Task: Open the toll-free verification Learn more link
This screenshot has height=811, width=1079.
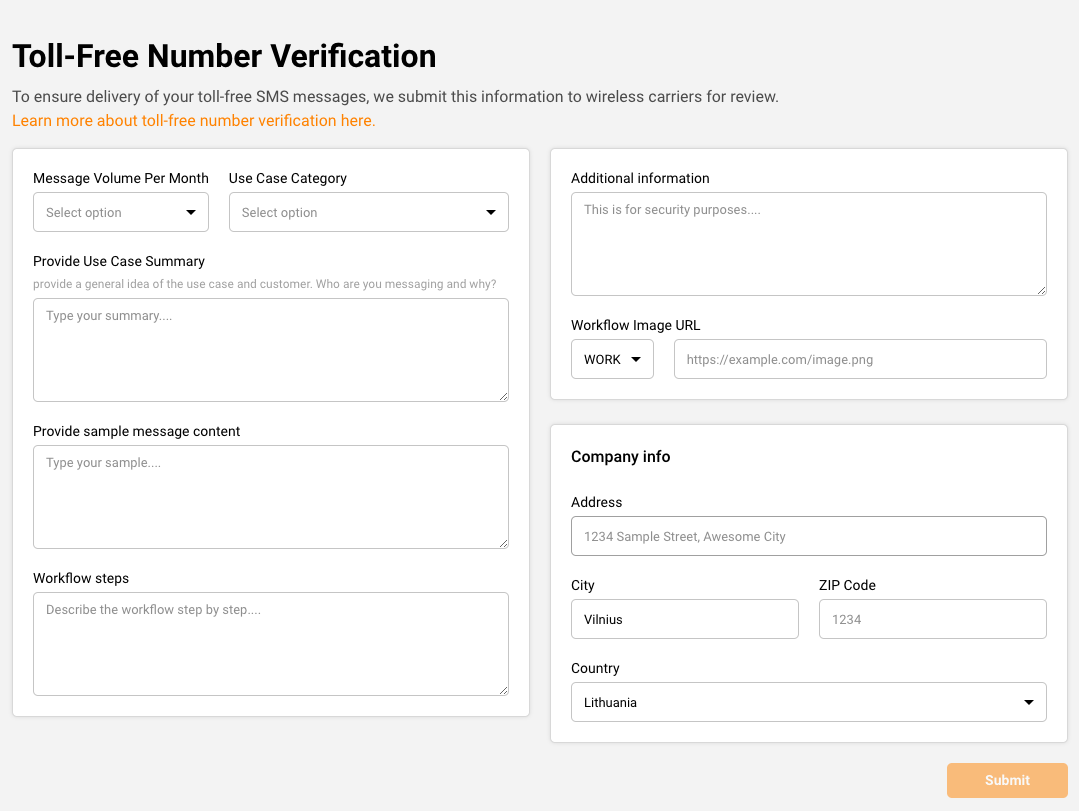Action: tap(193, 120)
